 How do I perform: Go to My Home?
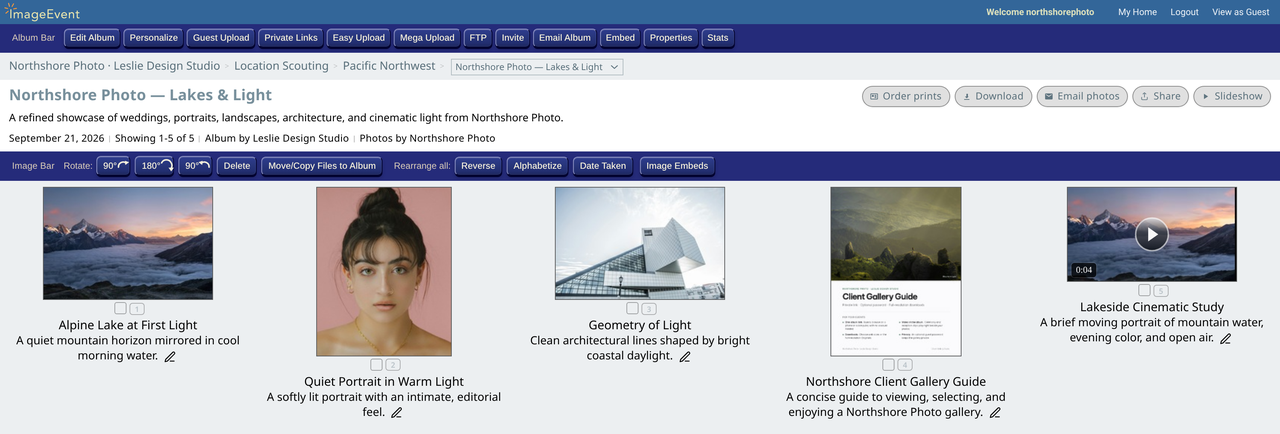pyautogui.click(x=1137, y=12)
